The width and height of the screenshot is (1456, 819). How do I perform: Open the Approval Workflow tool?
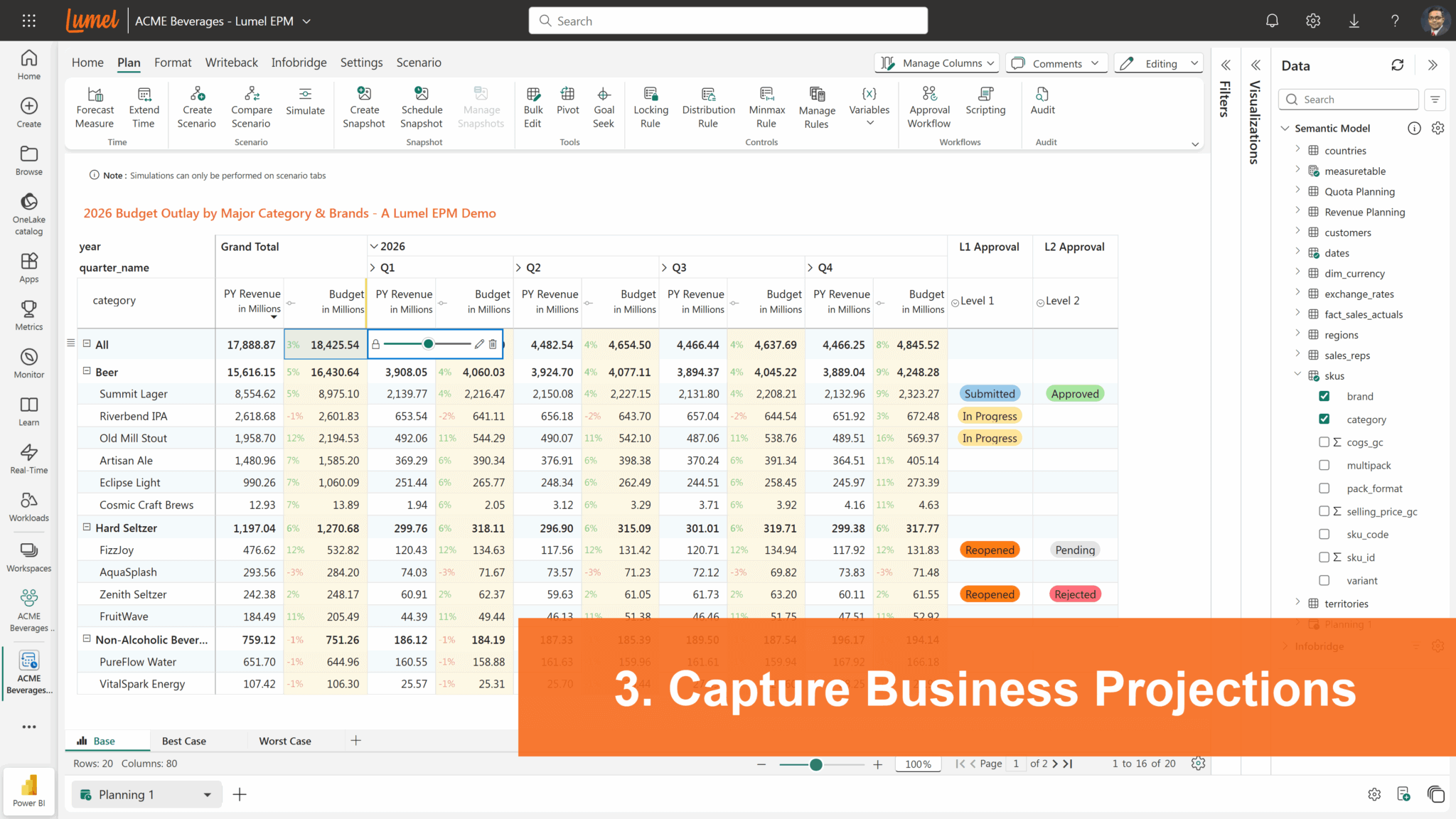929,107
